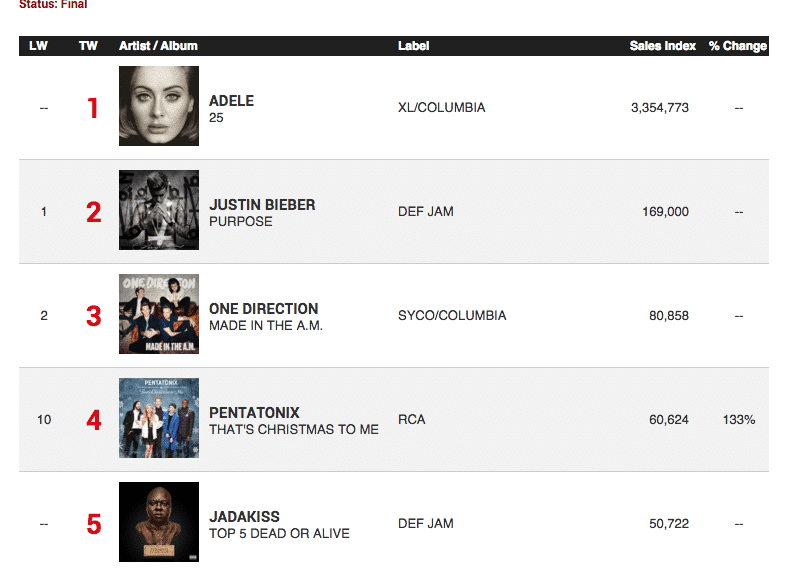This screenshot has width=794, height=570.
Task: Click the Adele 25 album cover
Action: (x=158, y=106)
